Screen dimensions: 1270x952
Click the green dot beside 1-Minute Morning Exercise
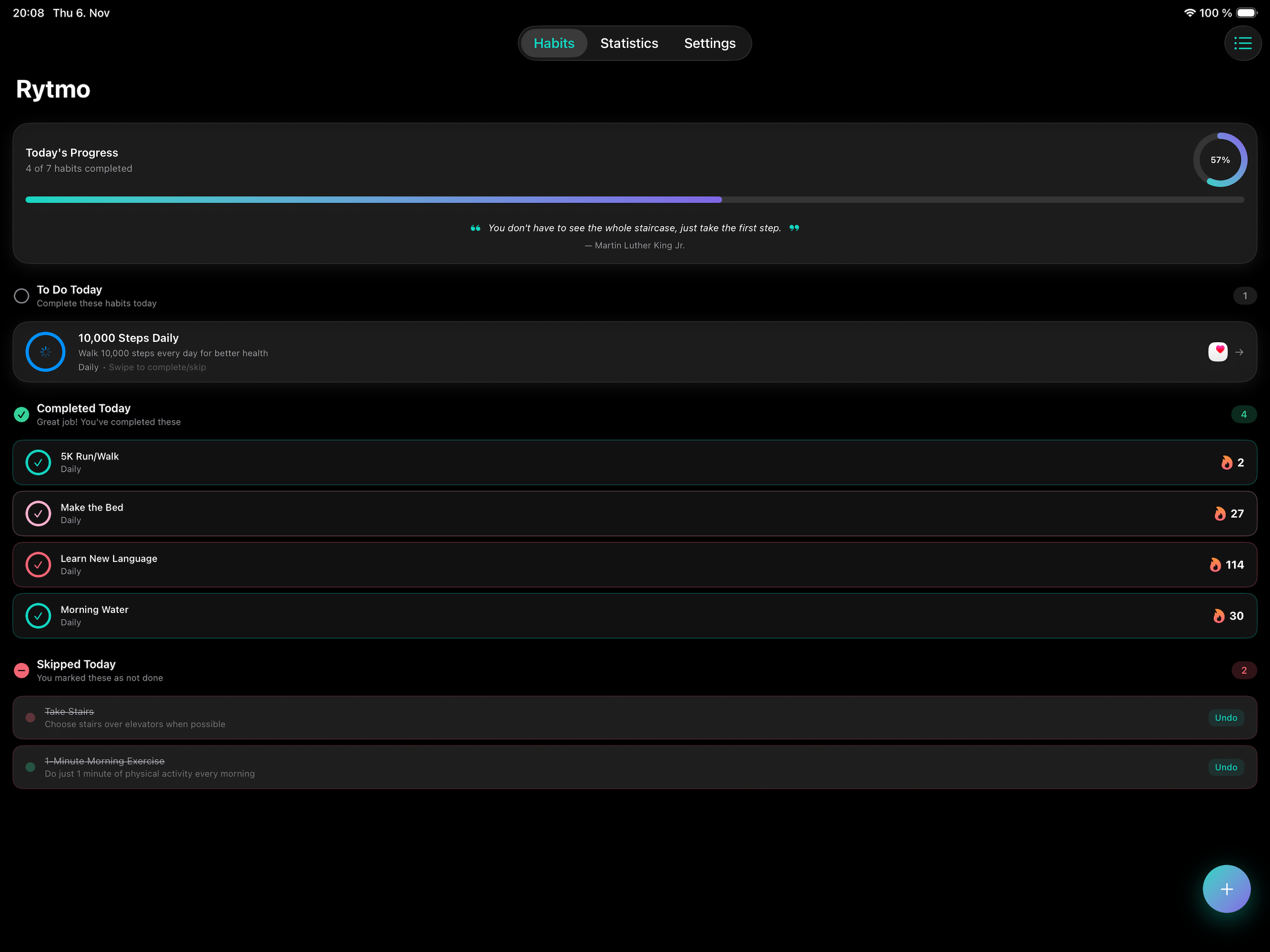click(x=30, y=767)
